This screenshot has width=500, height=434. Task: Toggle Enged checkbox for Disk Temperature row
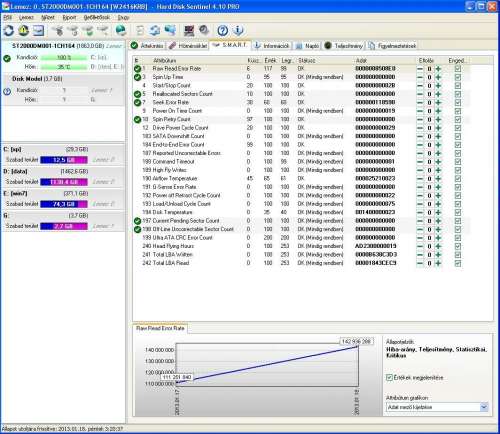[x=458, y=212]
